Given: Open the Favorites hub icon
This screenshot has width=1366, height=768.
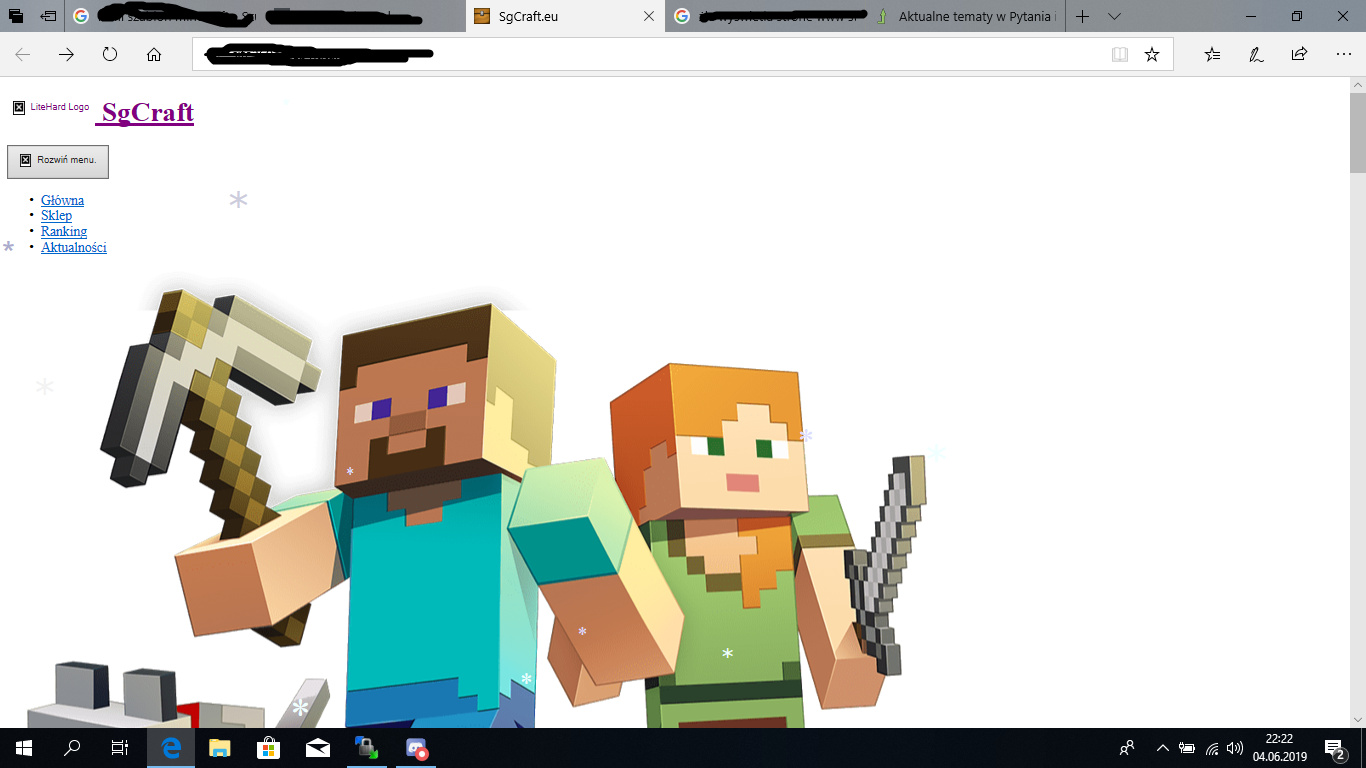Looking at the screenshot, I should pyautogui.click(x=1212, y=55).
